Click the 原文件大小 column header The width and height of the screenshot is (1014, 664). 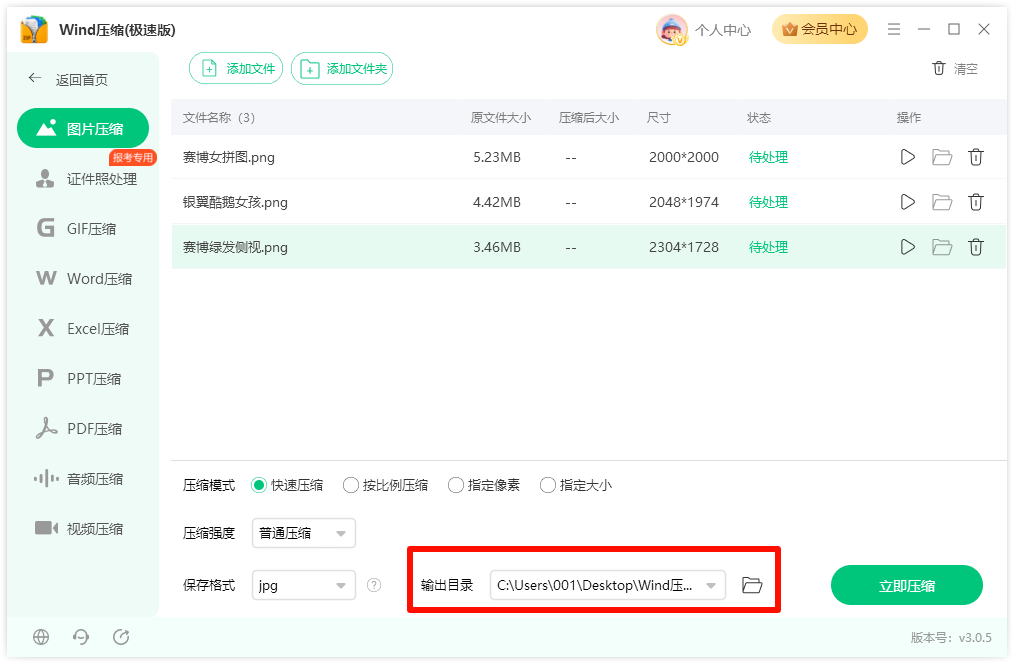point(501,118)
